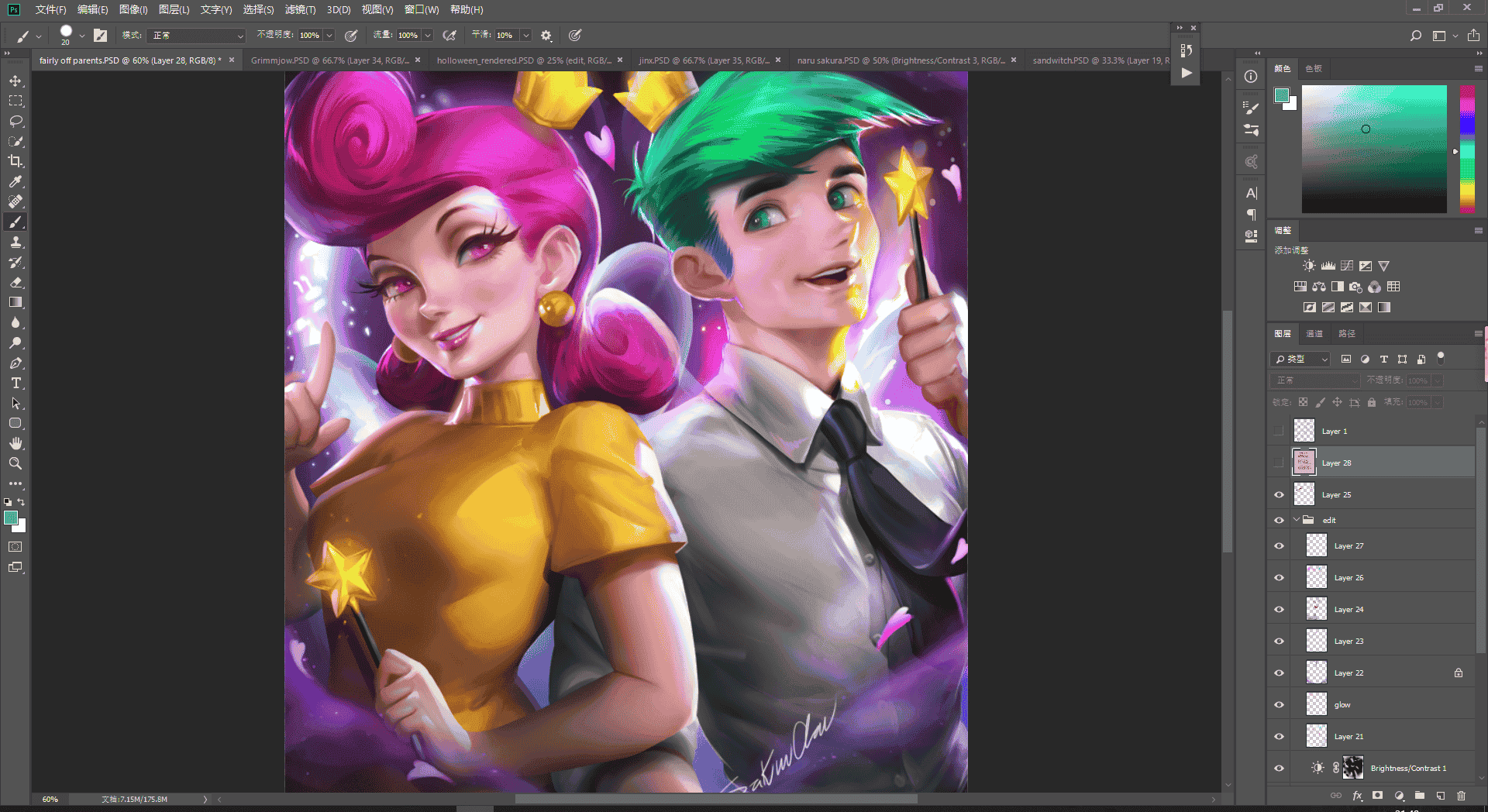Select the Gradient tool
1488x812 pixels.
pos(15,302)
